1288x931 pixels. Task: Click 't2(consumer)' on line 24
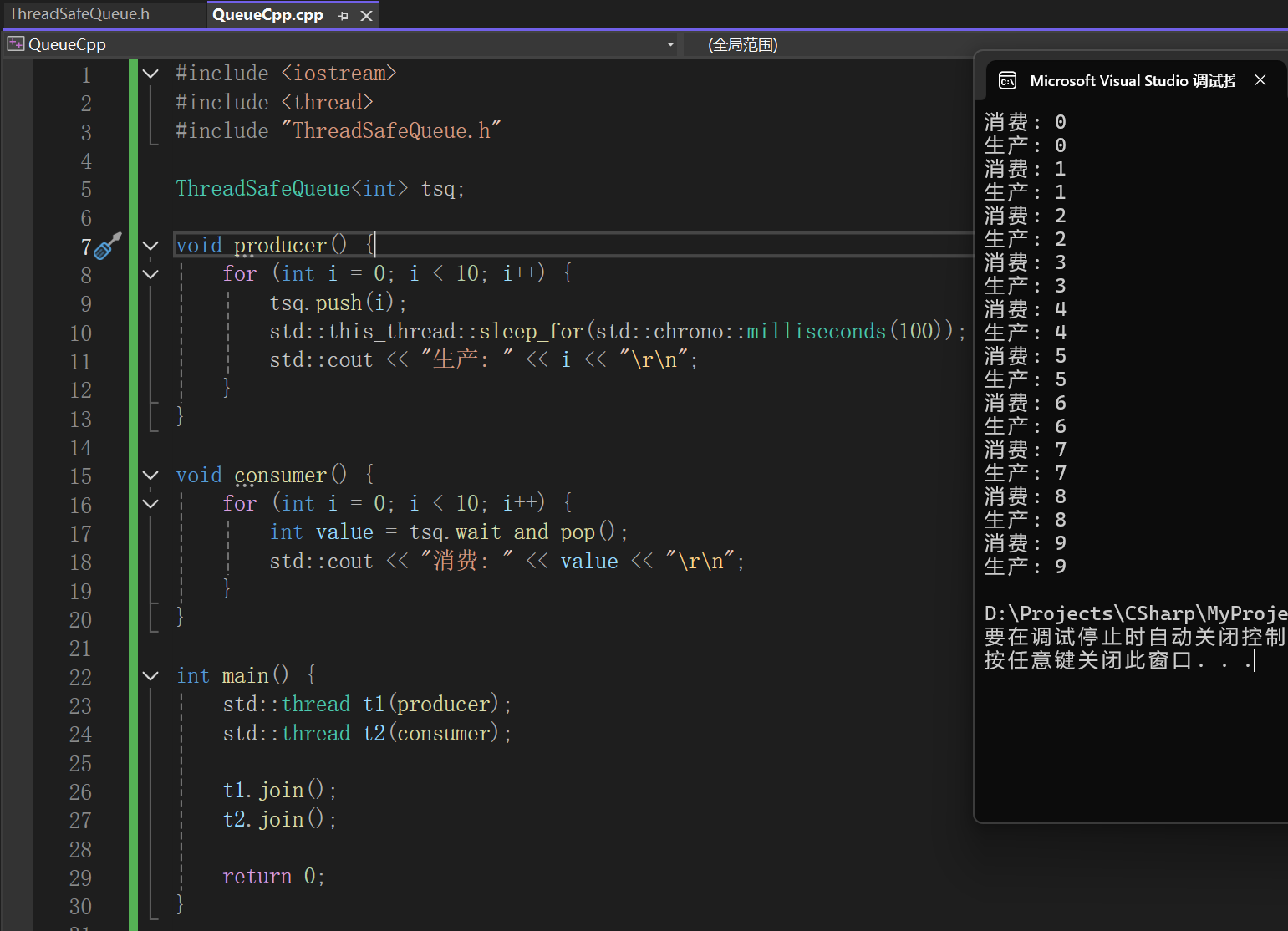[x=430, y=734]
